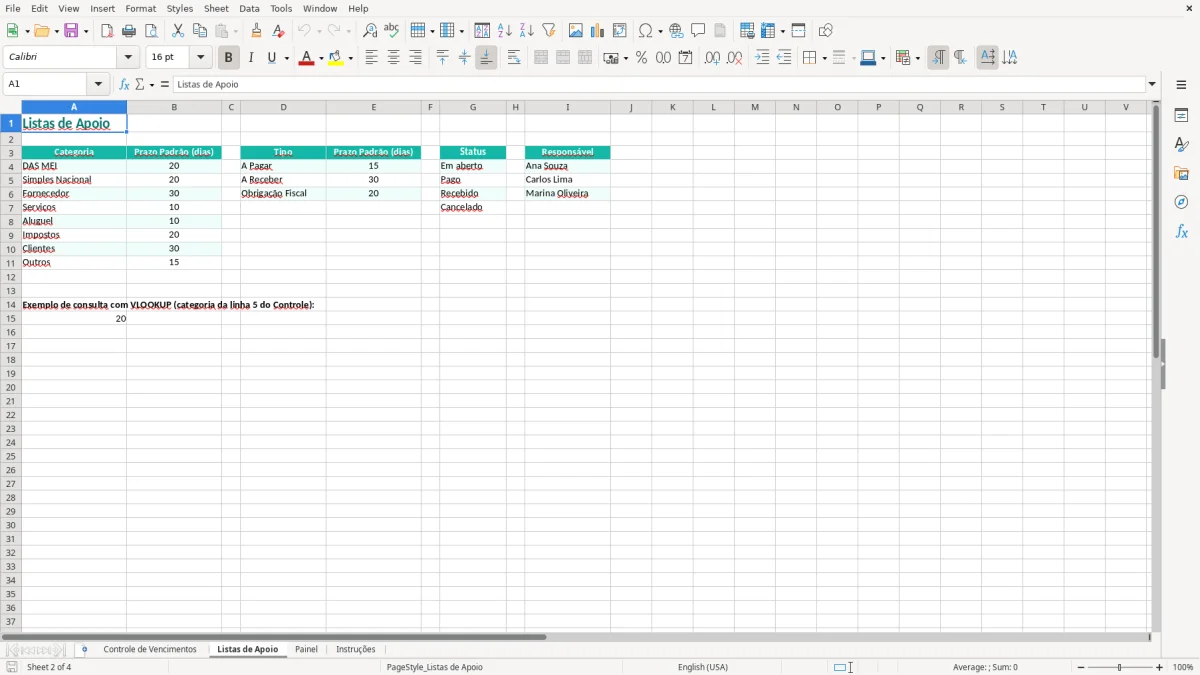The image size is (1200, 675).
Task: Insert a comment
Action: coord(698,31)
